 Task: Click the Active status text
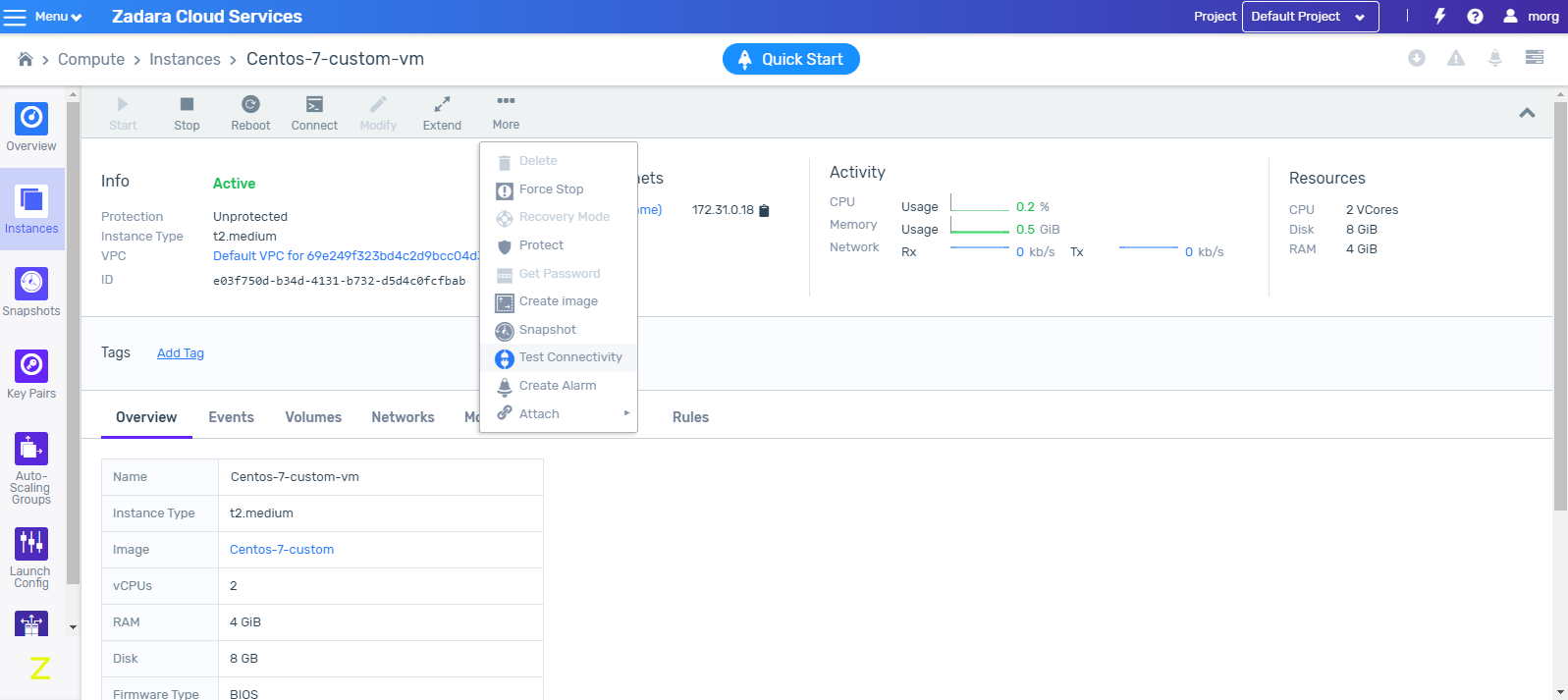(x=234, y=184)
